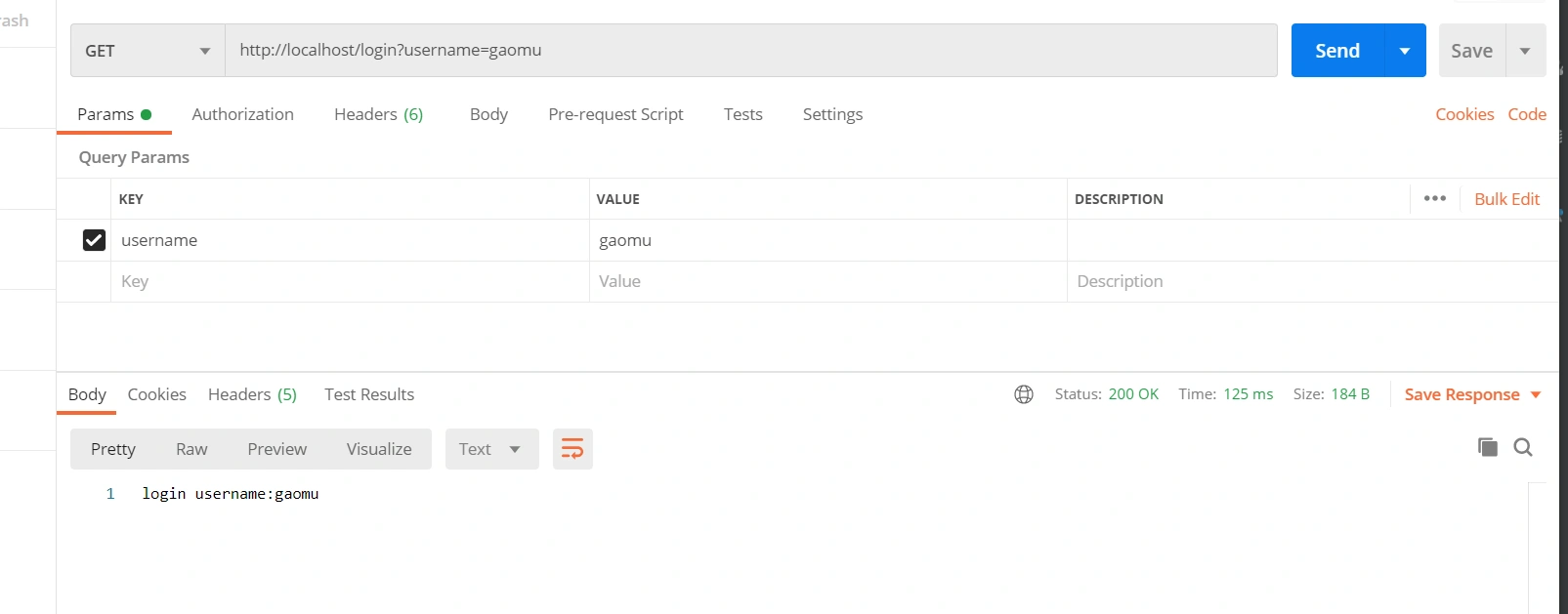1568x614 pixels.
Task: Click the Bulk Edit link
Action: click(1506, 199)
